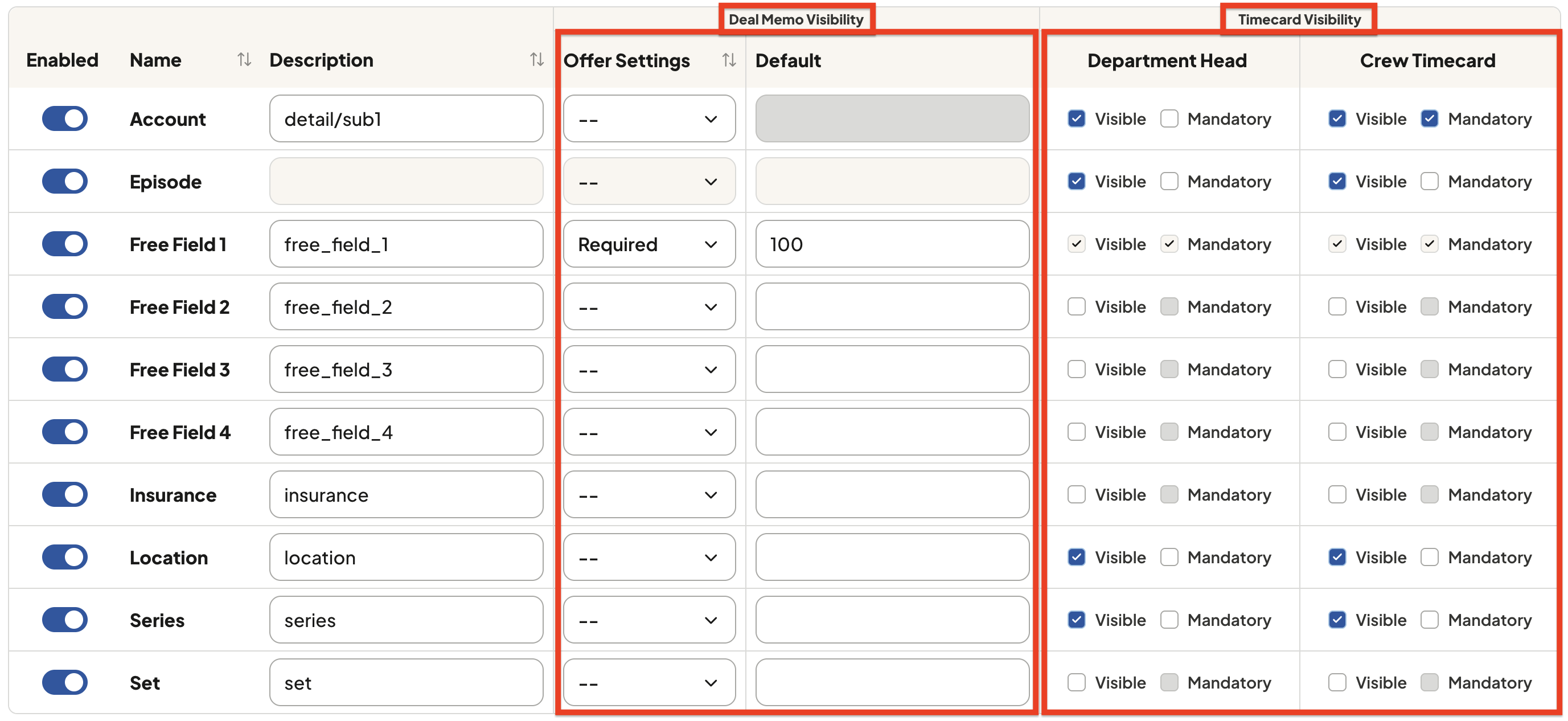The width and height of the screenshot is (1568, 721).
Task: Open the Account Offer Settings dropdown
Action: (x=649, y=119)
